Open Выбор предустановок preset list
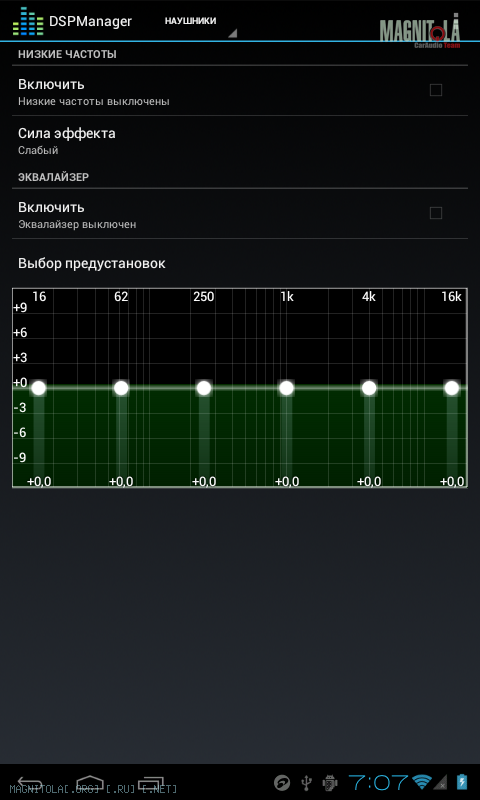This screenshot has width=480, height=800. point(240,264)
